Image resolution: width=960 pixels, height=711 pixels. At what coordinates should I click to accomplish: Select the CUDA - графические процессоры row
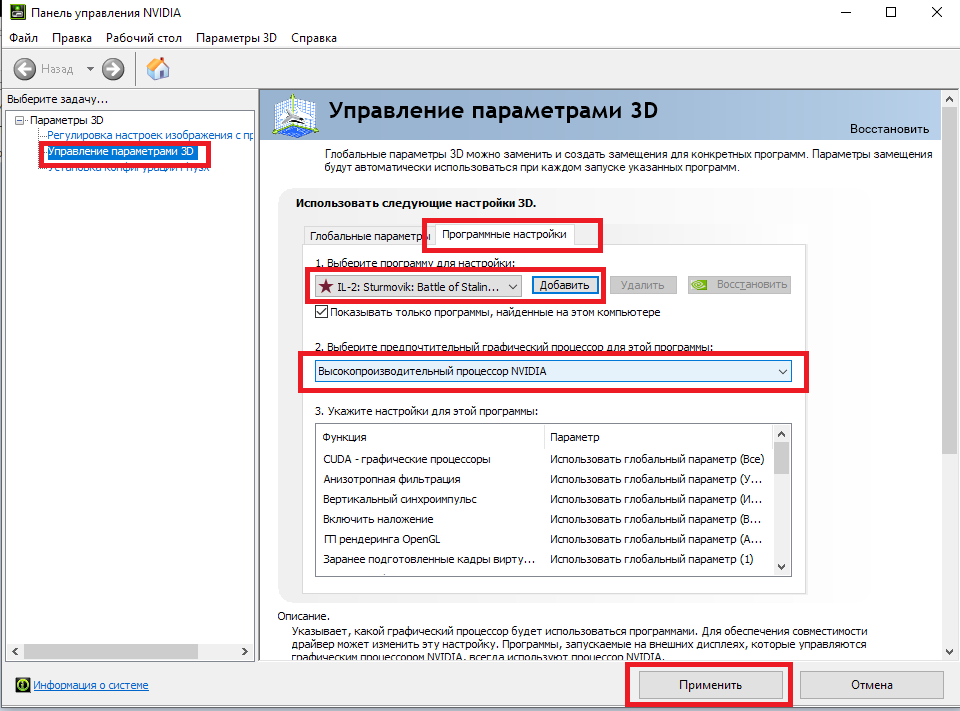pyautogui.click(x=544, y=459)
